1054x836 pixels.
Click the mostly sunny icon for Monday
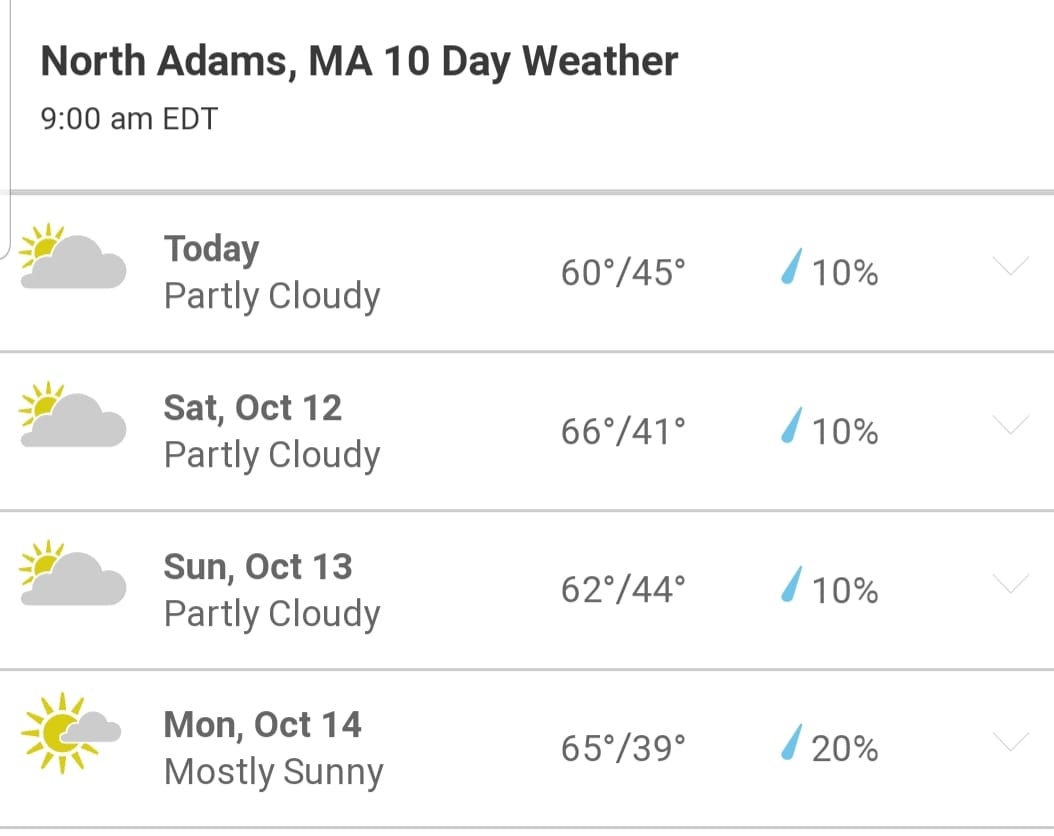[71, 733]
